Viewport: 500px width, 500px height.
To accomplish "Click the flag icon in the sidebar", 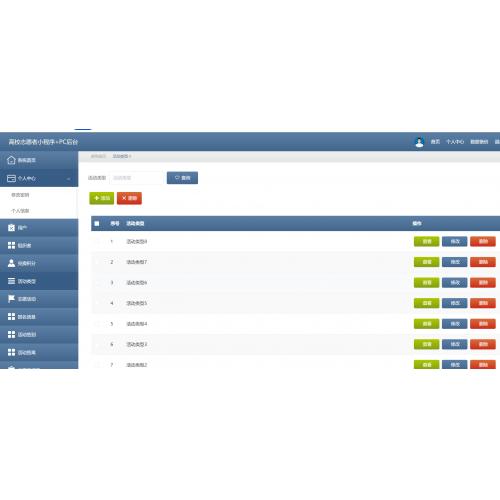I will 11,299.
